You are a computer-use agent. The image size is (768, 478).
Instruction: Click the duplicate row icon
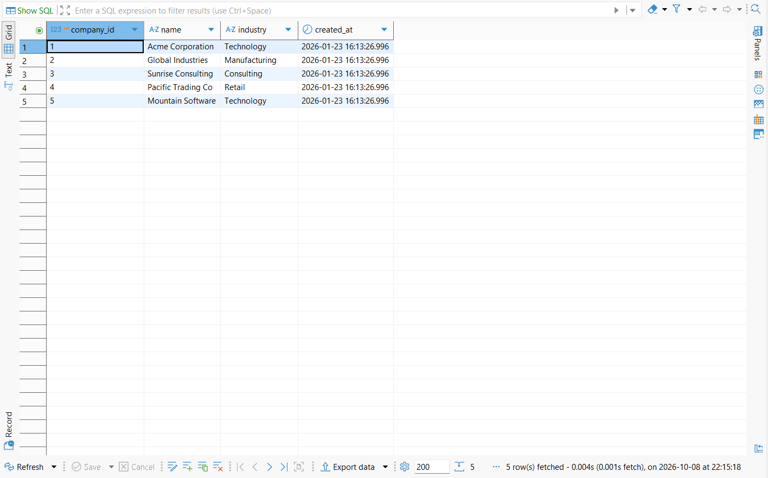tap(203, 467)
